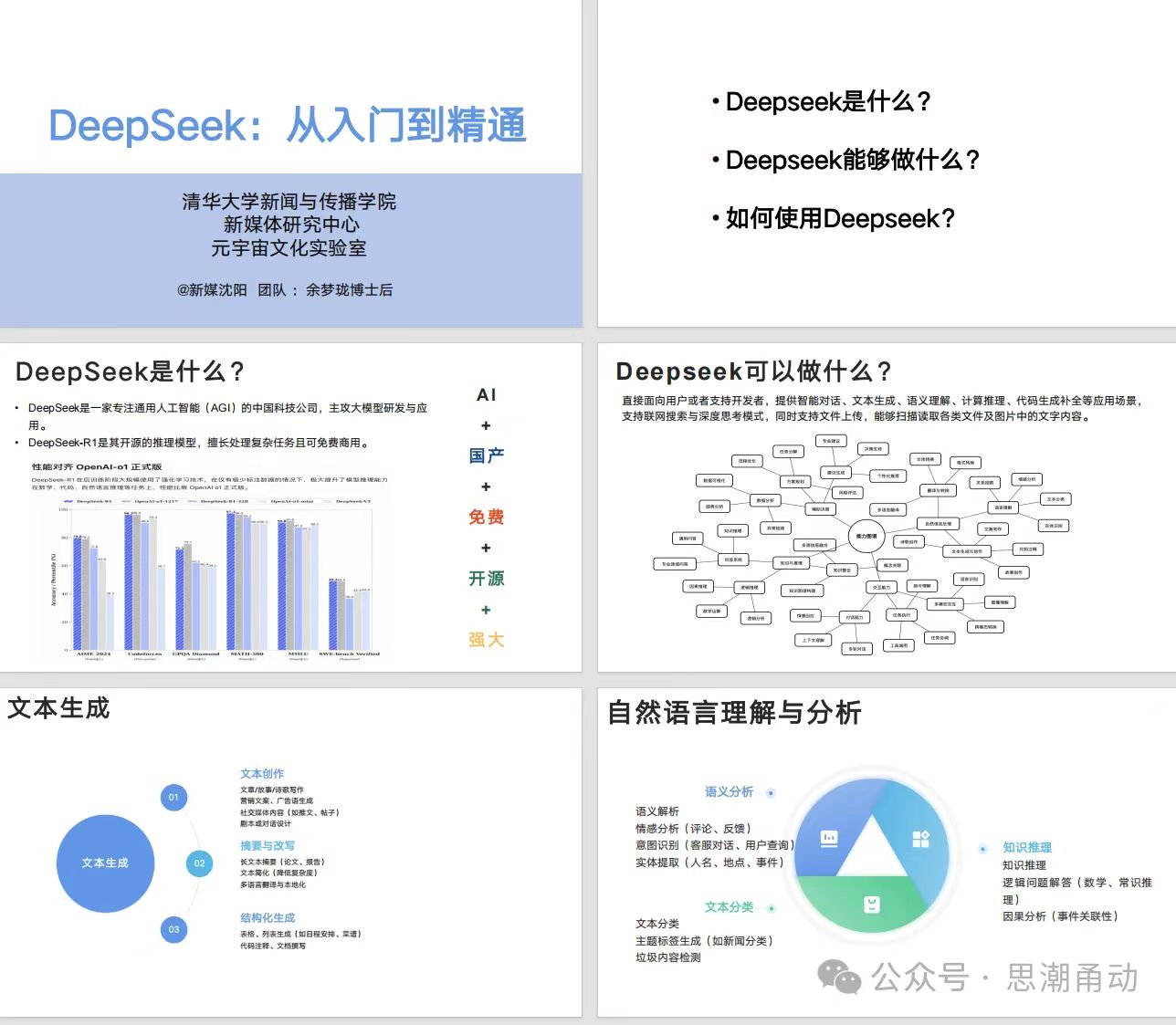Image resolution: width=1176 pixels, height=1025 pixels.
Task: Click the large blue 文本生成 circle
Action: pyautogui.click(x=105, y=863)
